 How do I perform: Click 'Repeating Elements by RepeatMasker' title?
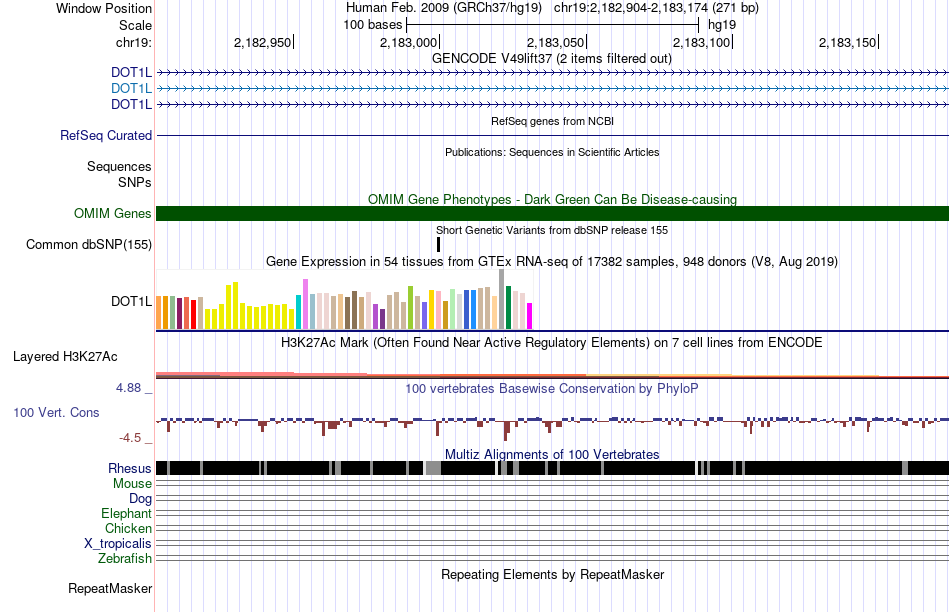[x=553, y=574]
